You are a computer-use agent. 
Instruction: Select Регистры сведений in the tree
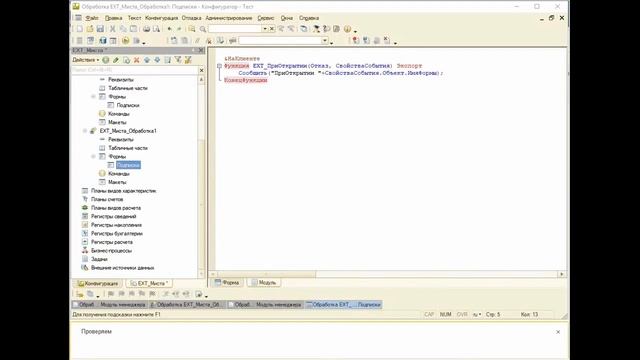(113, 217)
